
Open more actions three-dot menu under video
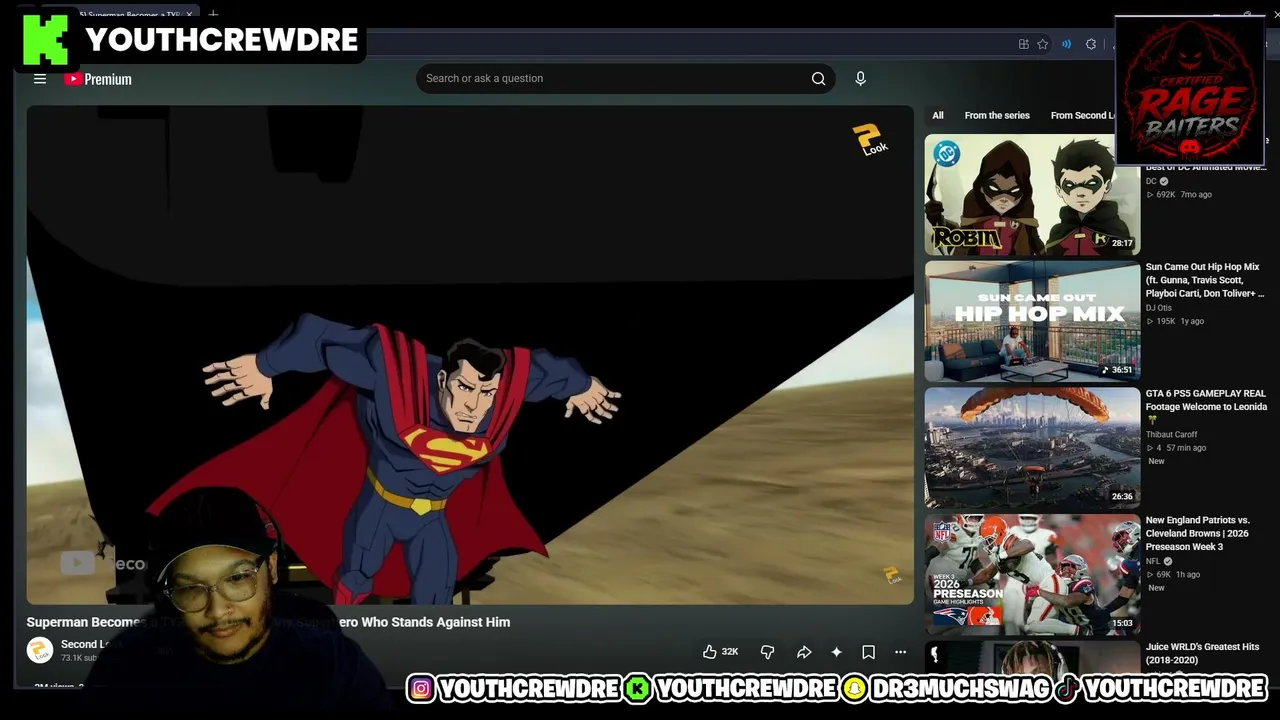point(900,652)
